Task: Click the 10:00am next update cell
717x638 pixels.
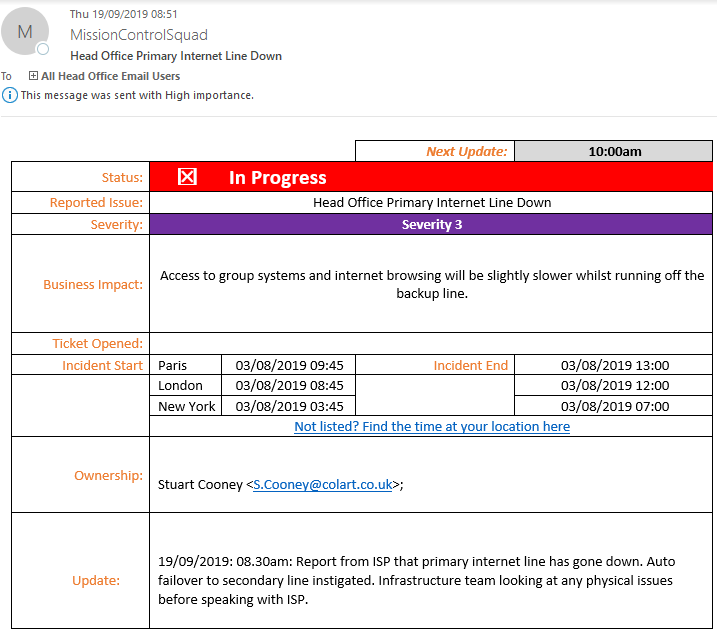Action: click(614, 151)
